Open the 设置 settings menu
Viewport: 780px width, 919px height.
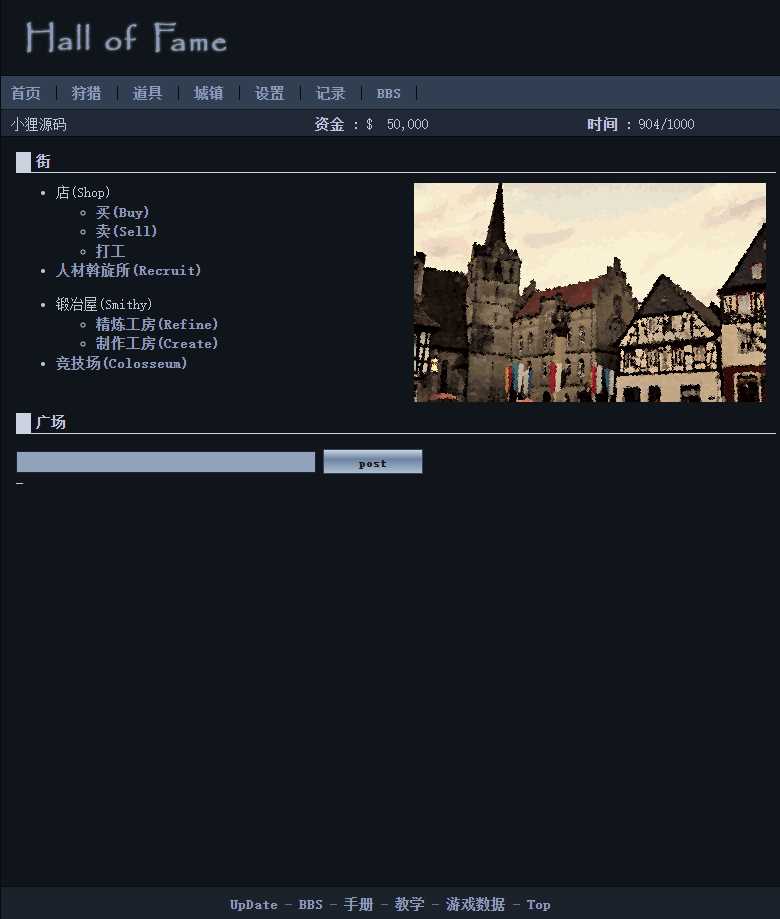click(x=269, y=93)
